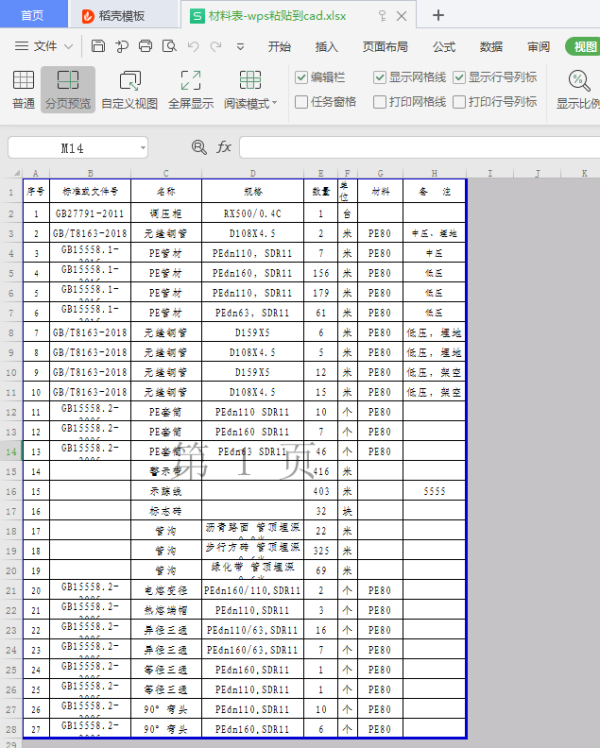600x748 pixels.
Task: Select header cell 标准或文件号
Action: click(x=90, y=191)
